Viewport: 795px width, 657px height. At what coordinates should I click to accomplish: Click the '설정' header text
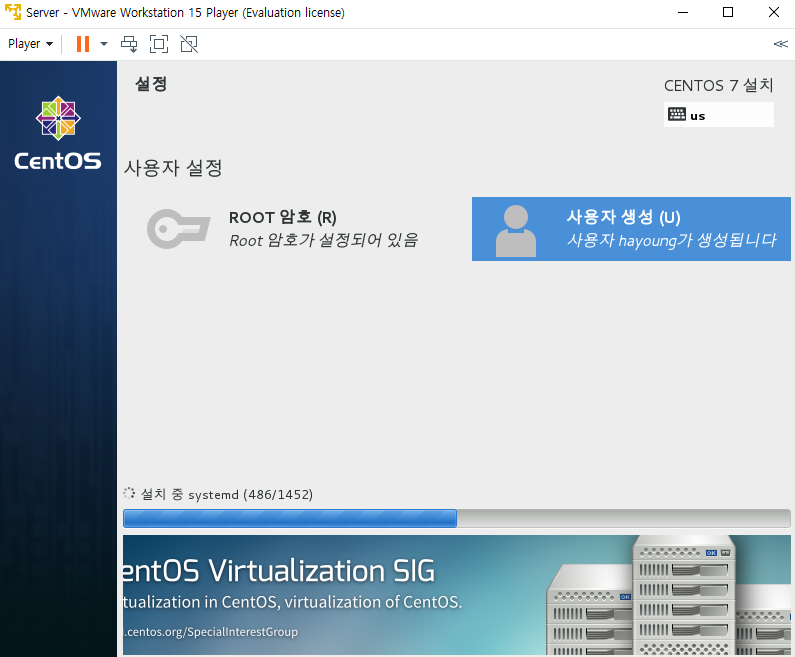(151, 84)
